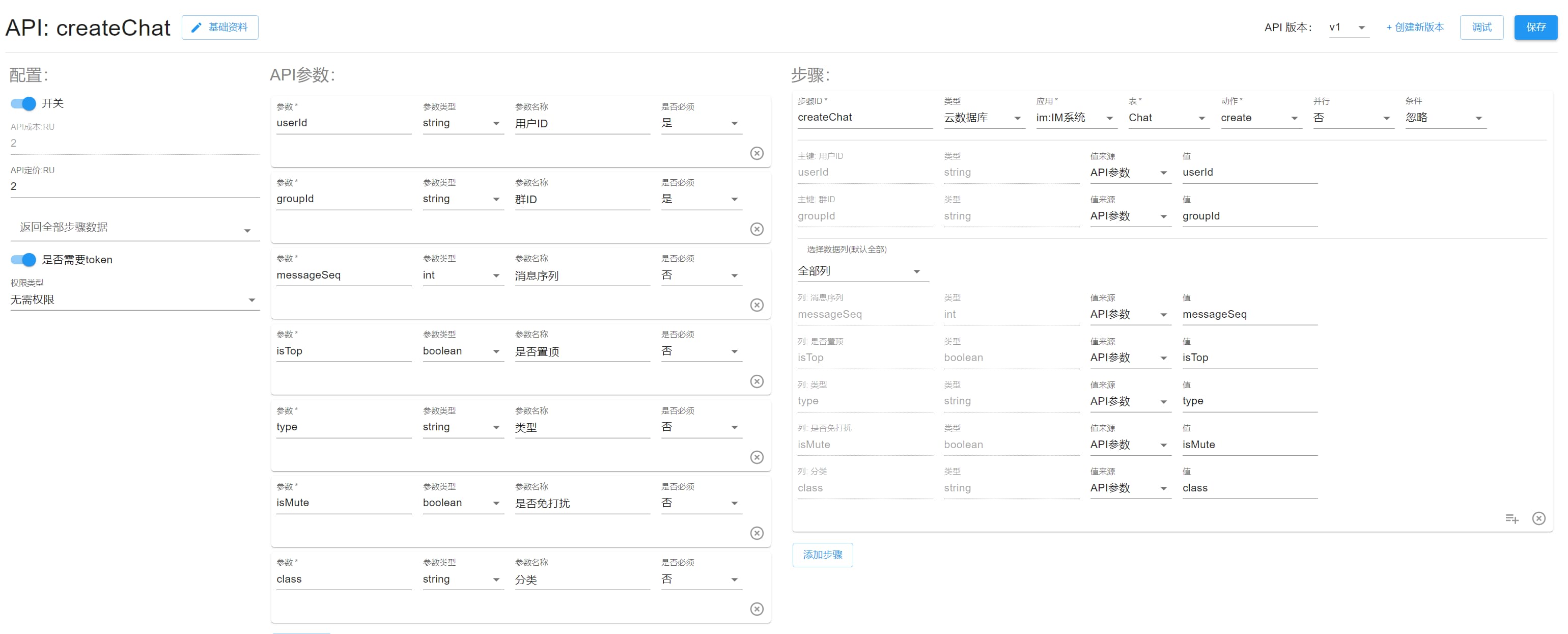Open the 选择数据列 全部列 dropdown
Screen dimensions: 1568x634
tap(862, 271)
